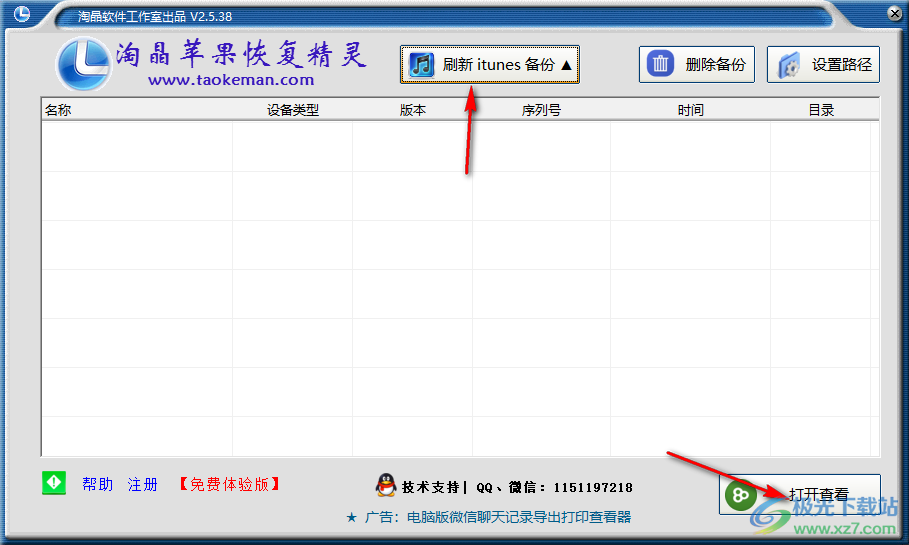Click the music note iTunes icon
Screen dimensions: 909x545
tap(421, 64)
